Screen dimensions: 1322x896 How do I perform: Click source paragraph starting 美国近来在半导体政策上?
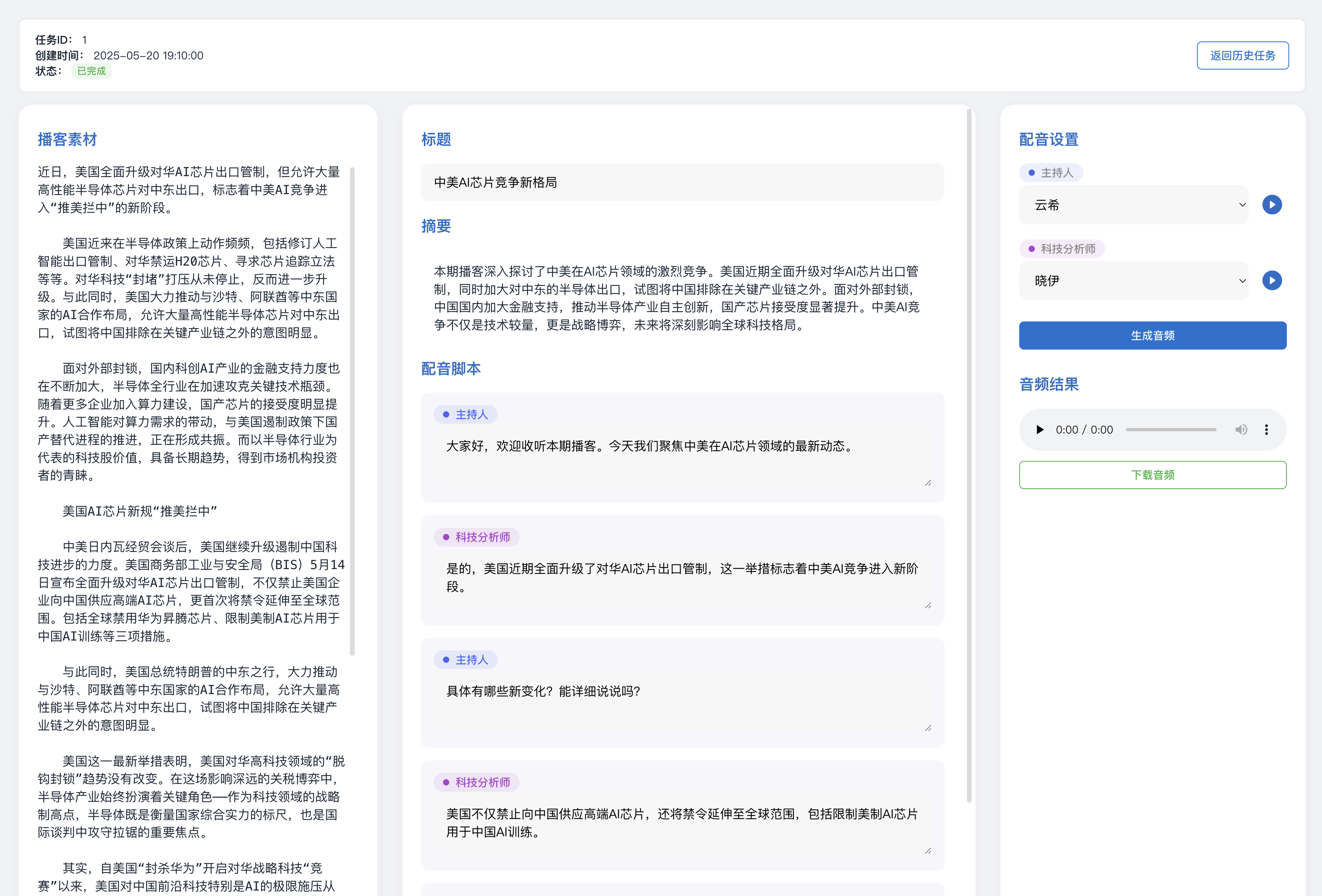(x=189, y=288)
